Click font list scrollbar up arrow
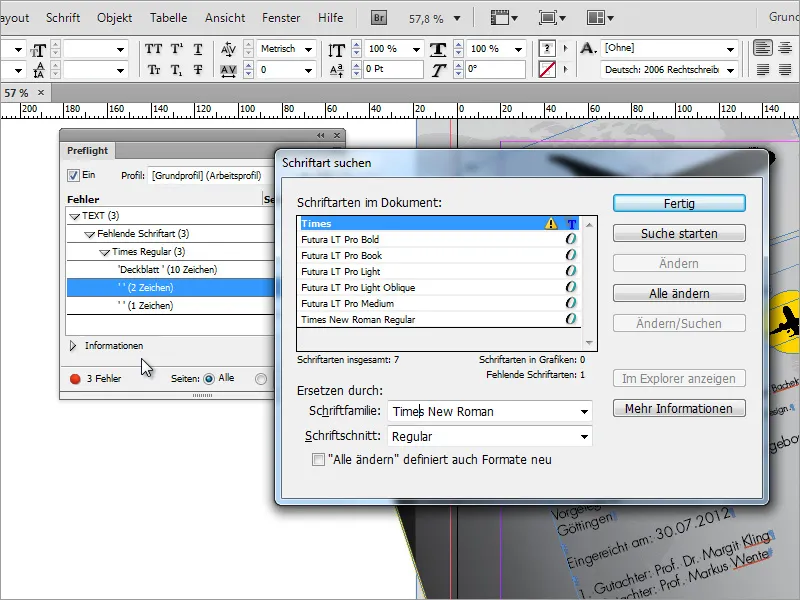 point(589,224)
